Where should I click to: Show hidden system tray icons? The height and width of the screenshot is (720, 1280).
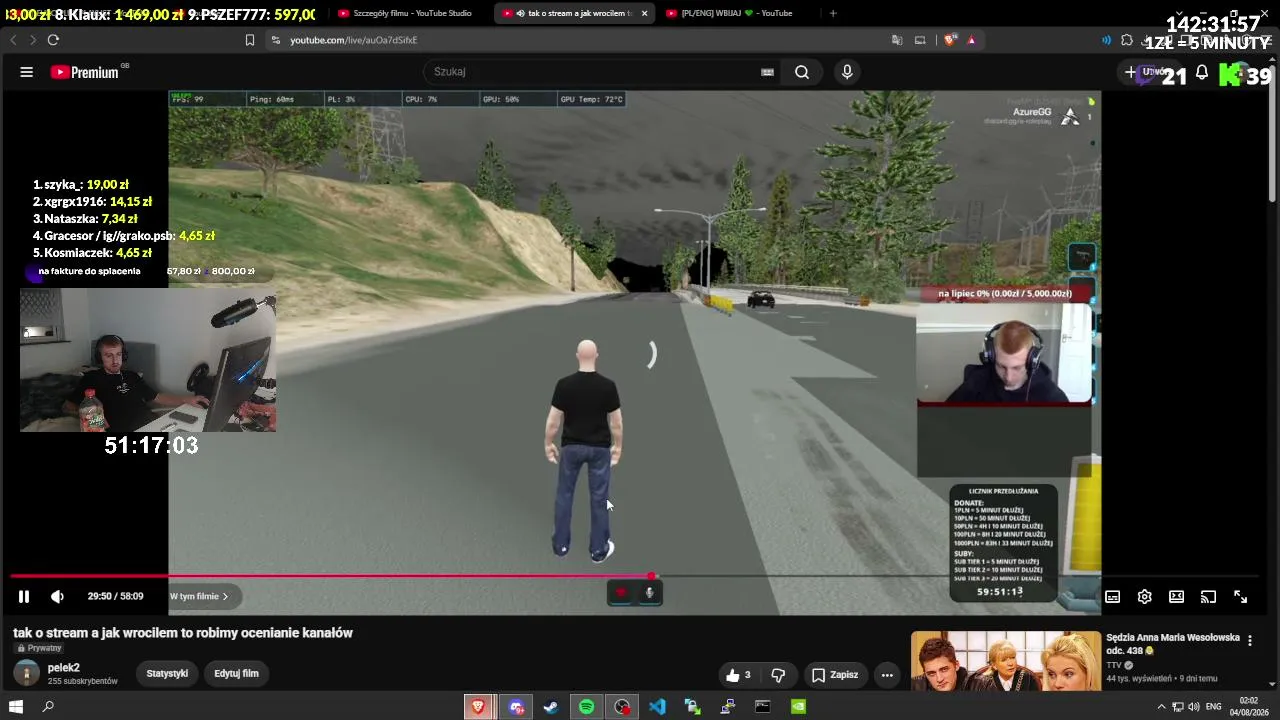click(x=1161, y=707)
